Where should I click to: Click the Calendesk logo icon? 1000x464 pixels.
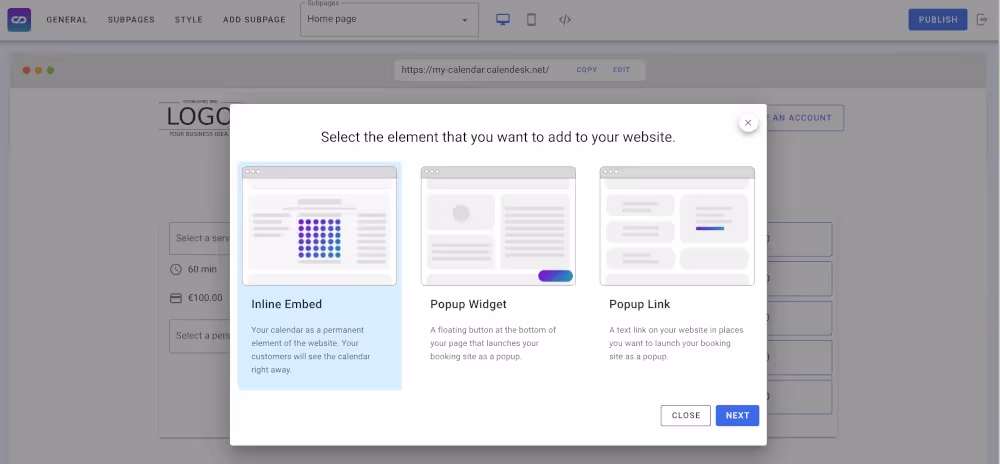pos(19,20)
